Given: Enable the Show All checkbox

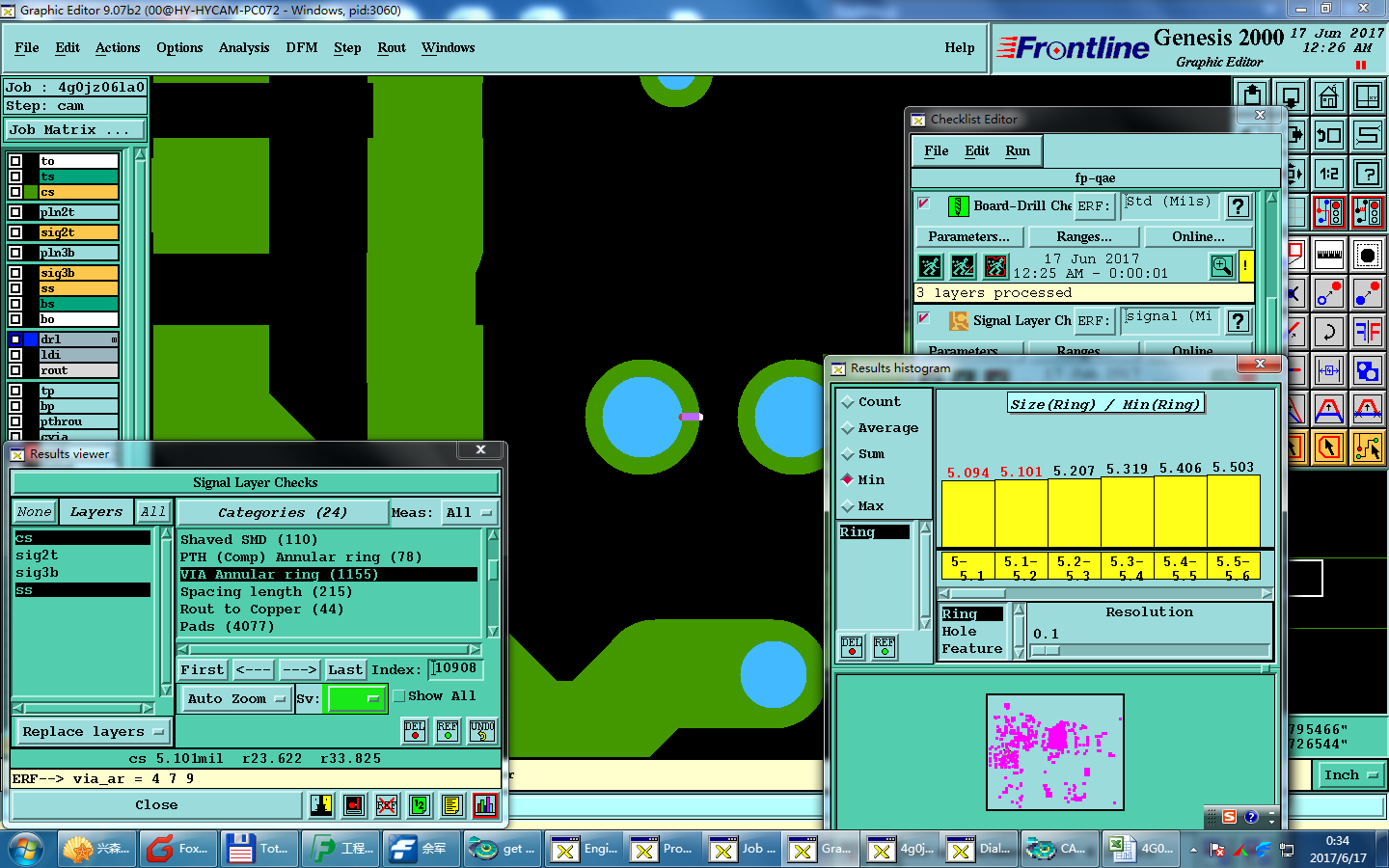Looking at the screenshot, I should (x=398, y=696).
